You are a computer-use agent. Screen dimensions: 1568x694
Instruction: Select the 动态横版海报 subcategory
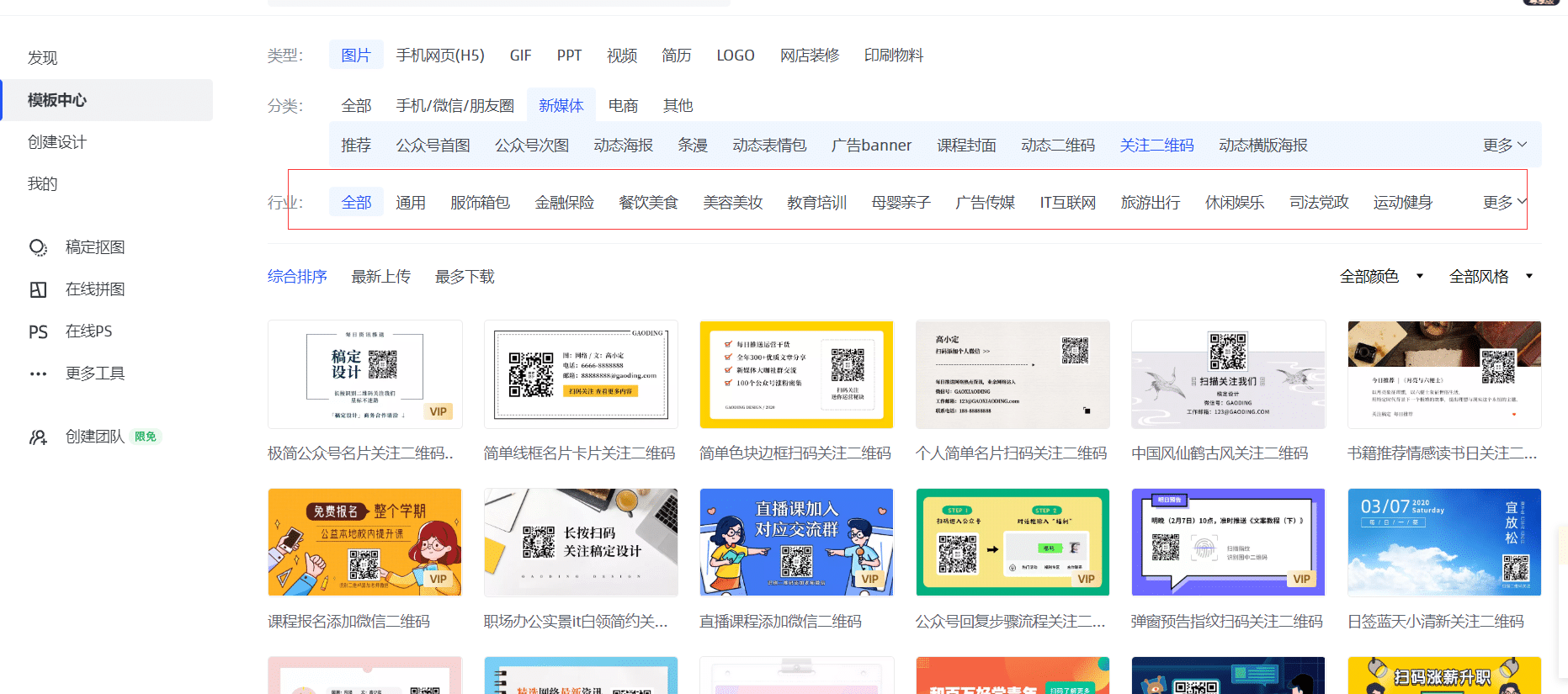click(x=1263, y=146)
